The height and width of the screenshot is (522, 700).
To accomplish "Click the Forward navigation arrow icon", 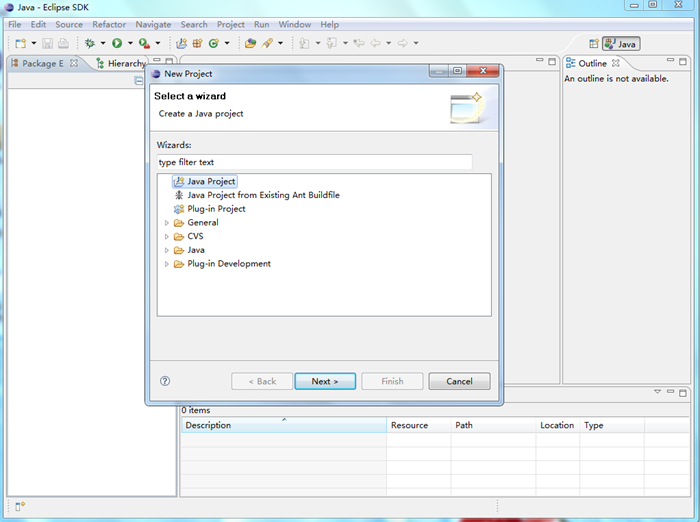I will point(403,43).
